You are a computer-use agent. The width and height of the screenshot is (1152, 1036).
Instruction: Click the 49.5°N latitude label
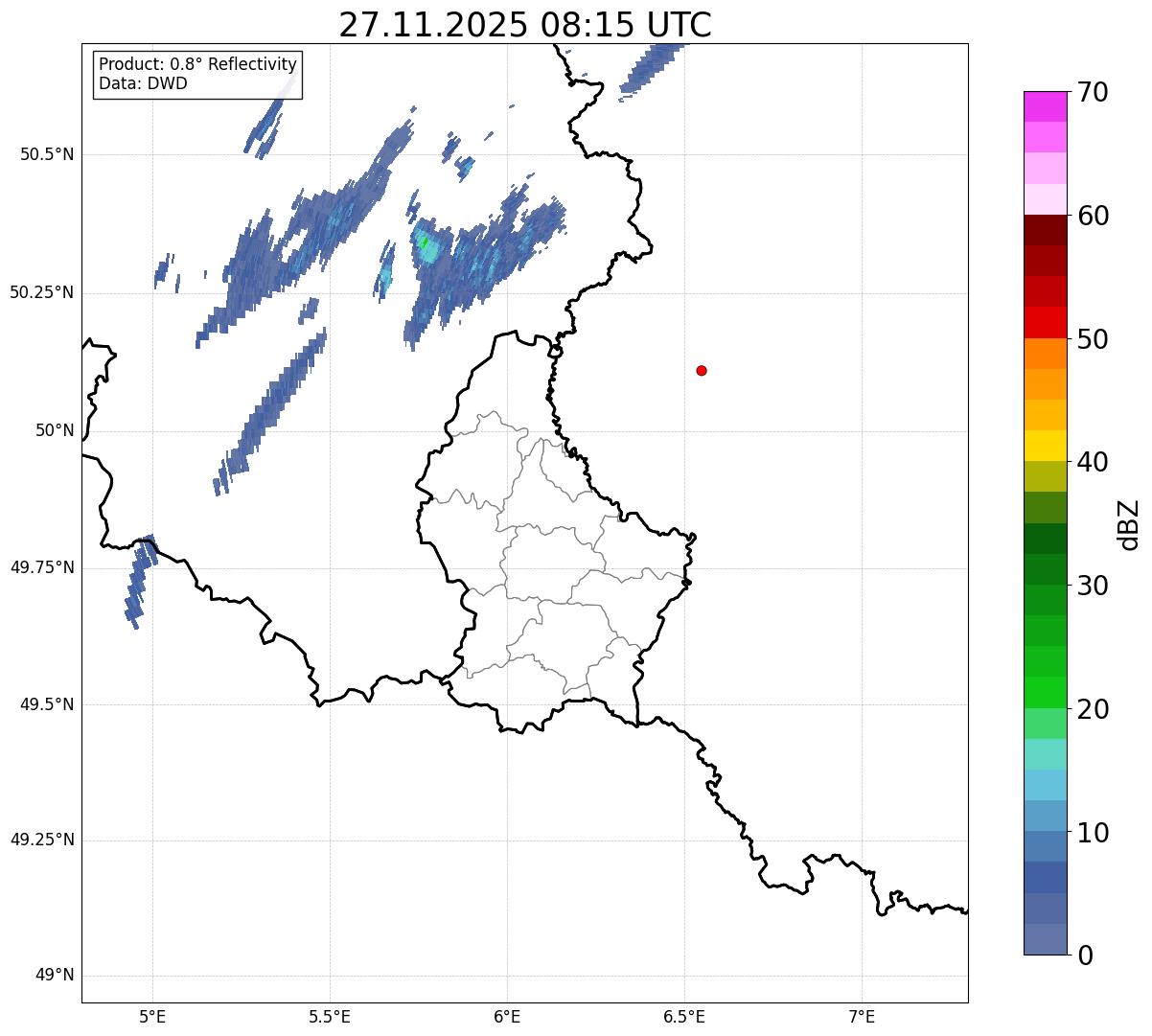click(48, 704)
